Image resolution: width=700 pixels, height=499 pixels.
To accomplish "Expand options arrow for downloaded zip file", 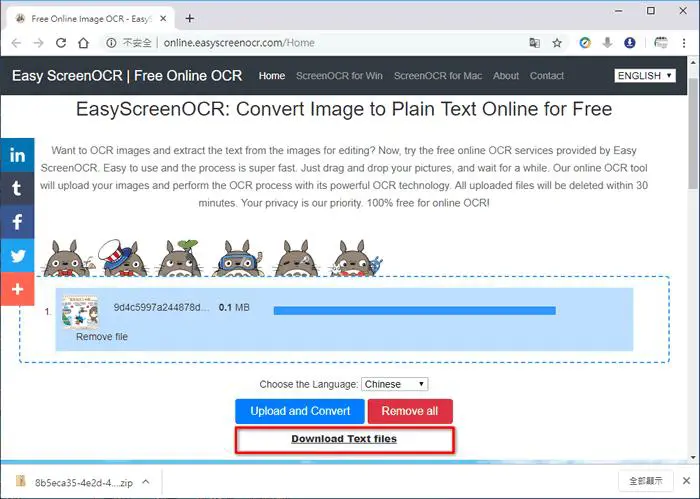I will tap(146, 482).
